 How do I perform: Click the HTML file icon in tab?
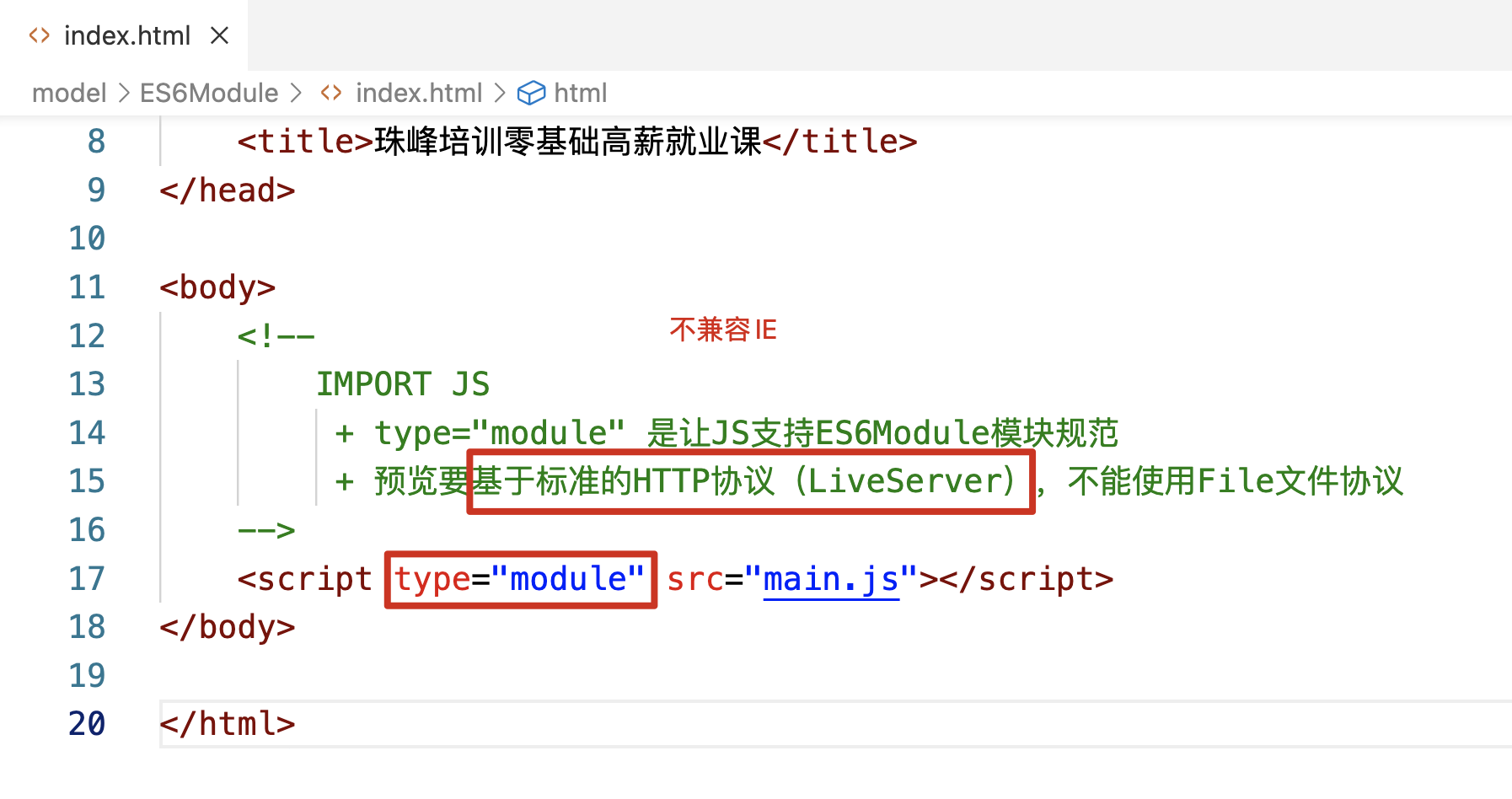pyautogui.click(x=39, y=35)
